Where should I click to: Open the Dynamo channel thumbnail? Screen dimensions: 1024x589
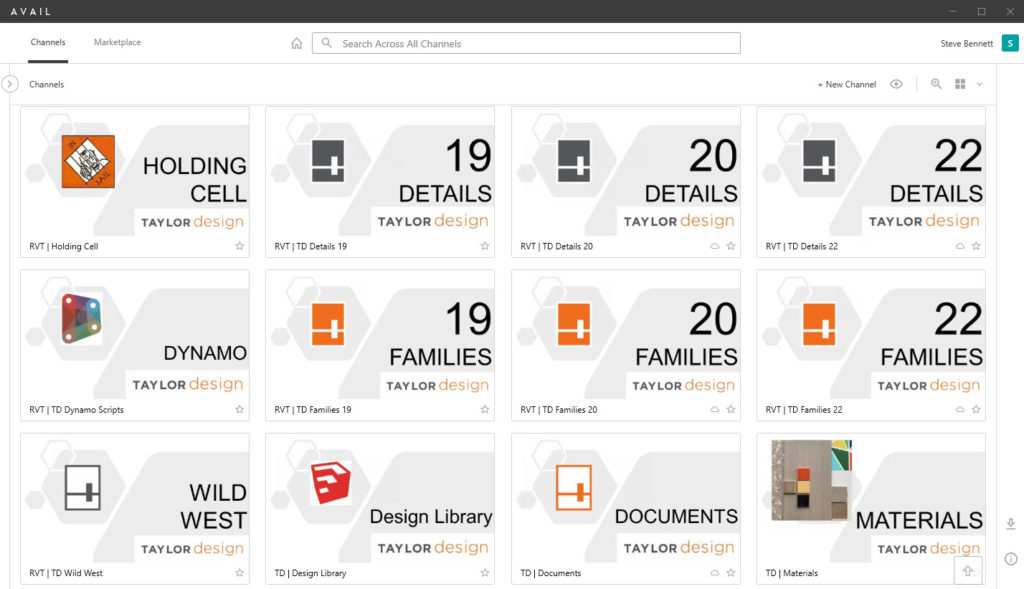click(135, 335)
